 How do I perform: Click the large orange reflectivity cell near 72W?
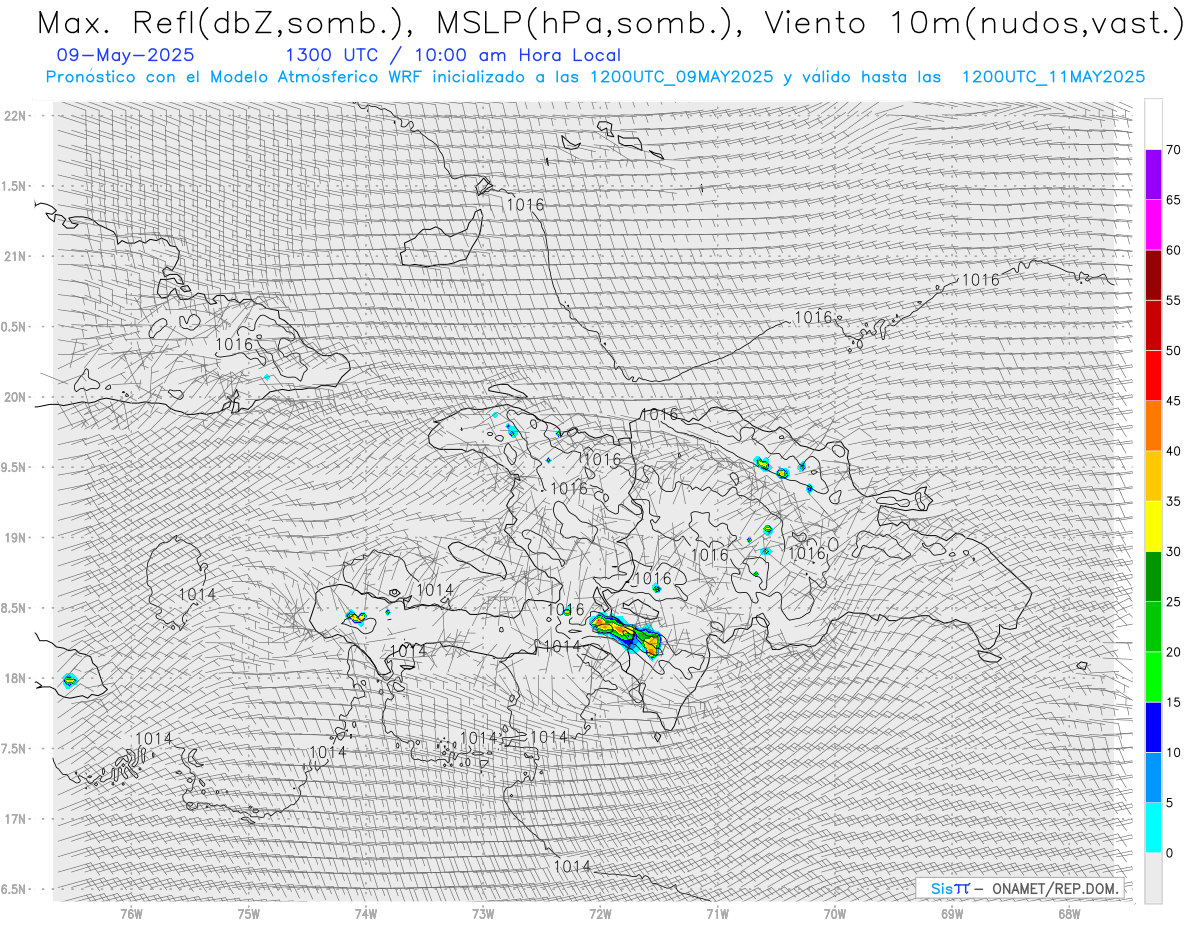627,634
